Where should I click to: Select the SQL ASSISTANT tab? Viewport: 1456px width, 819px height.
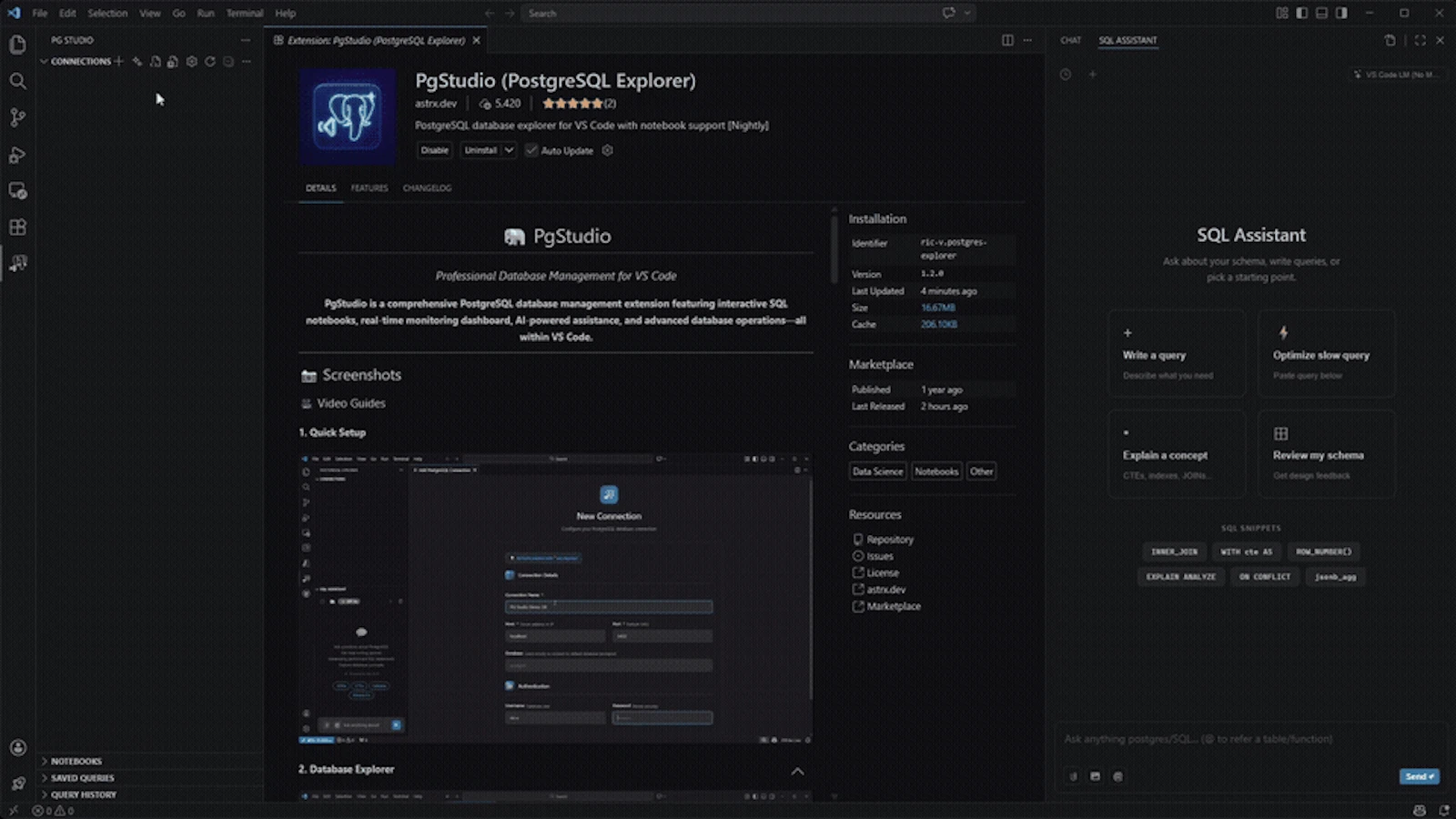1127,40
